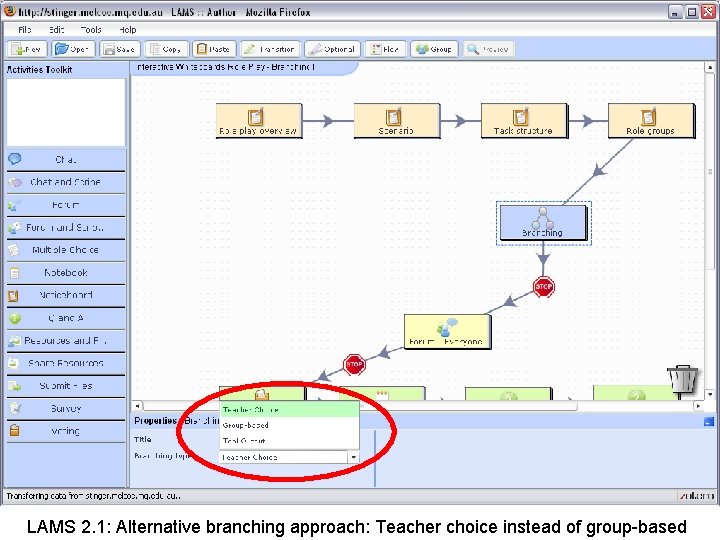720x540 pixels.
Task: Click the canvas horizontal scroll left arrow
Action: (138, 406)
